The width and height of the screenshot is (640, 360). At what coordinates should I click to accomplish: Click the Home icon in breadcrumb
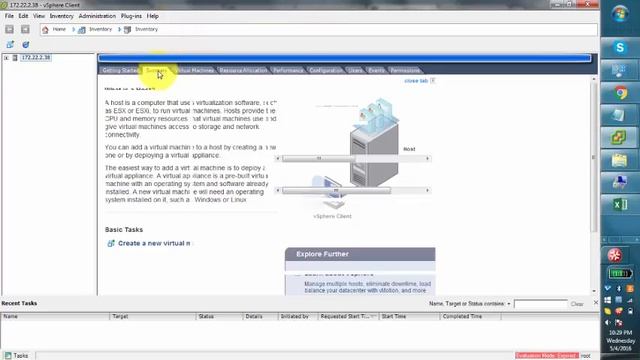click(45, 29)
